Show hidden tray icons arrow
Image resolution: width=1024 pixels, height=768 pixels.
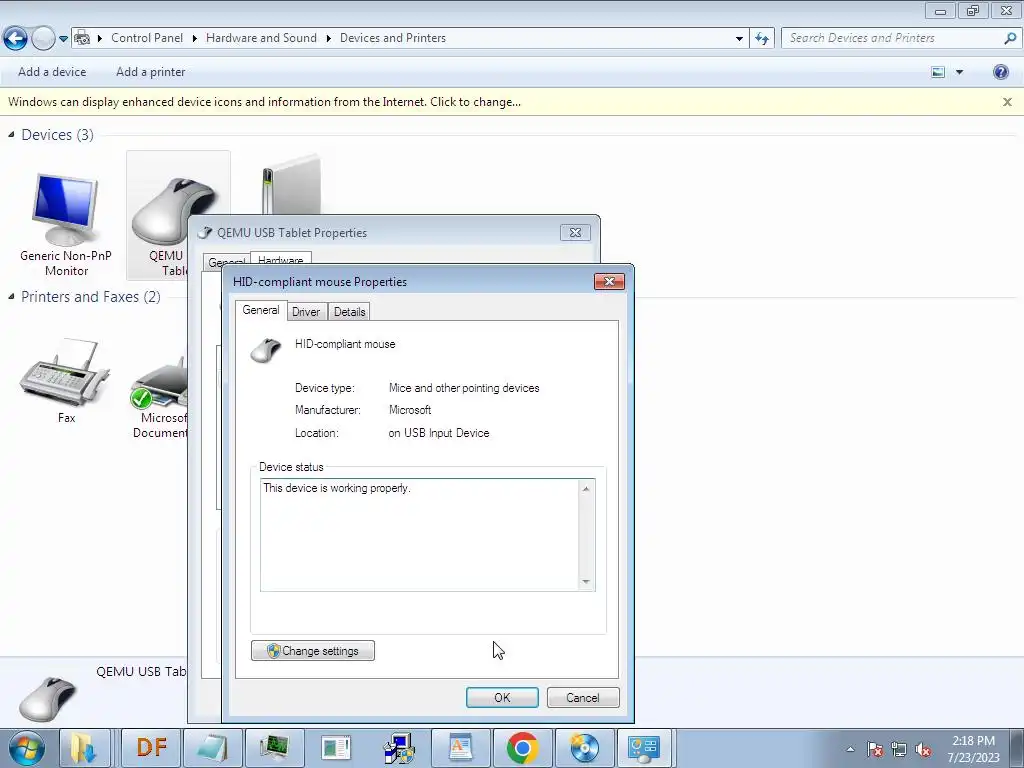click(850, 749)
